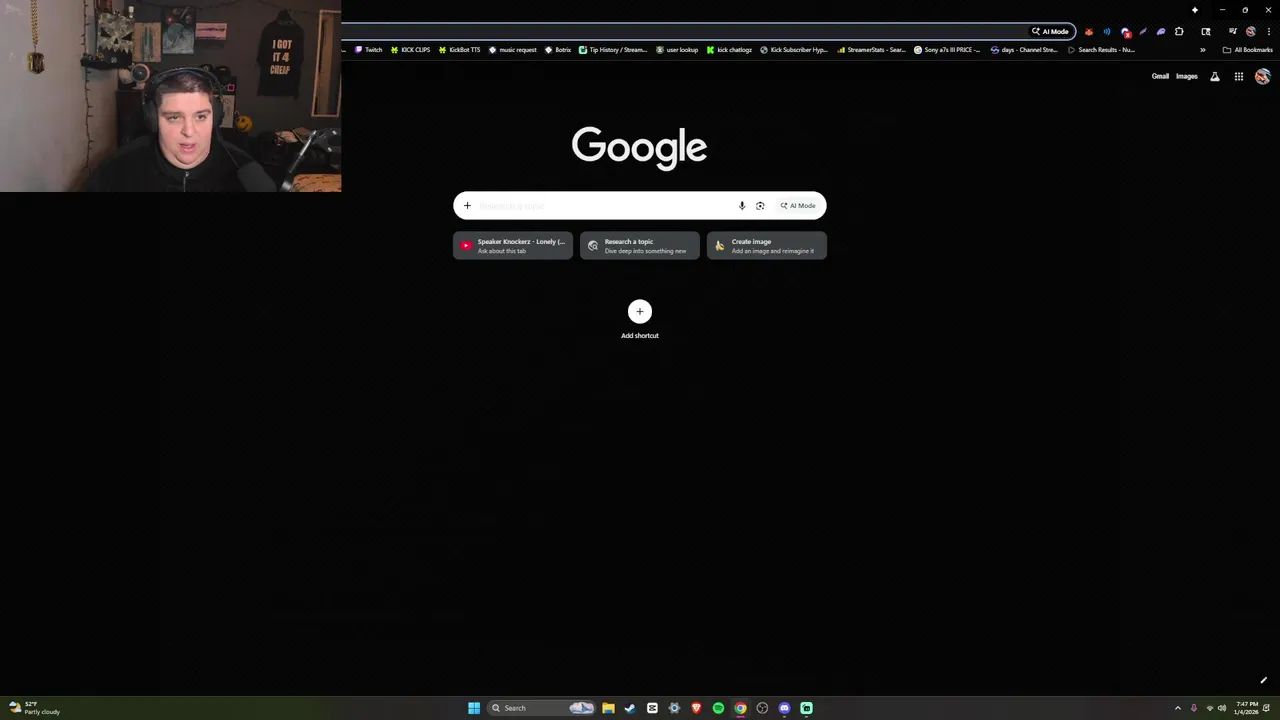Screen dimensions: 1280x720
Task: Open the music request bookmark
Action: tap(513, 50)
